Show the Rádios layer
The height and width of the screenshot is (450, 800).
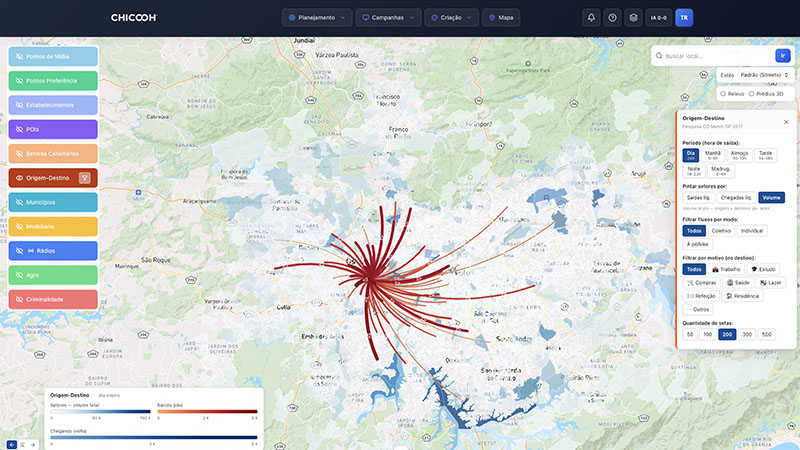click(53, 251)
